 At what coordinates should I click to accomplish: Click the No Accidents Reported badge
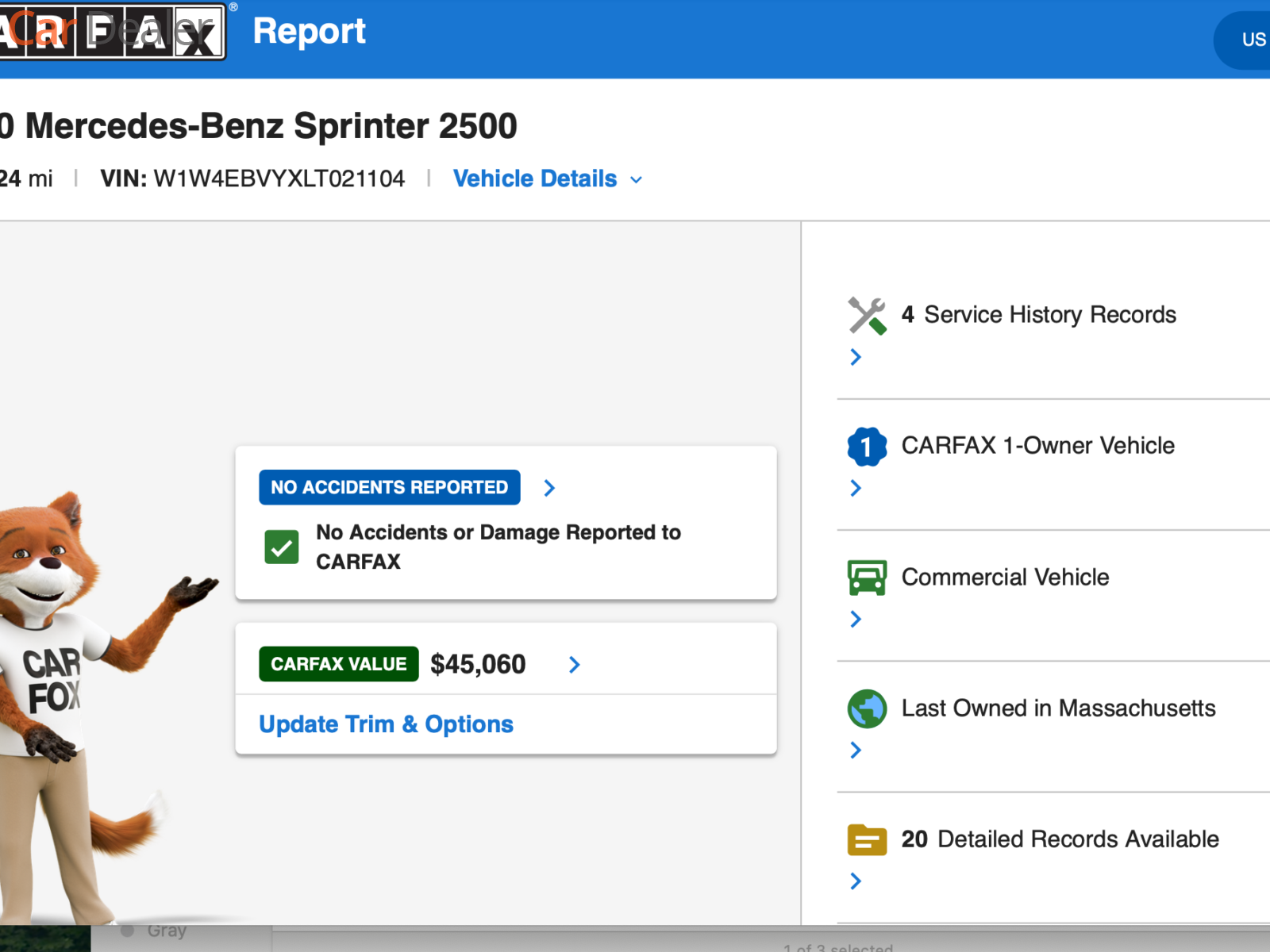pos(390,487)
